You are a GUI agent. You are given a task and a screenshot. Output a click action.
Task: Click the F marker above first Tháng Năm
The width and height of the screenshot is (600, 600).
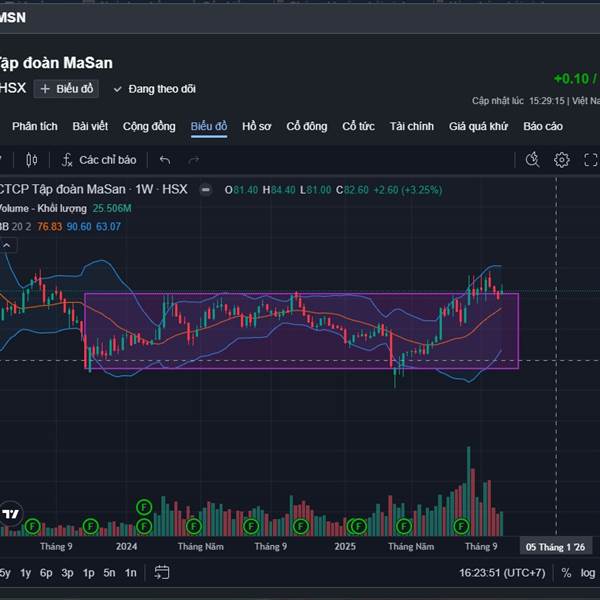coord(194,527)
